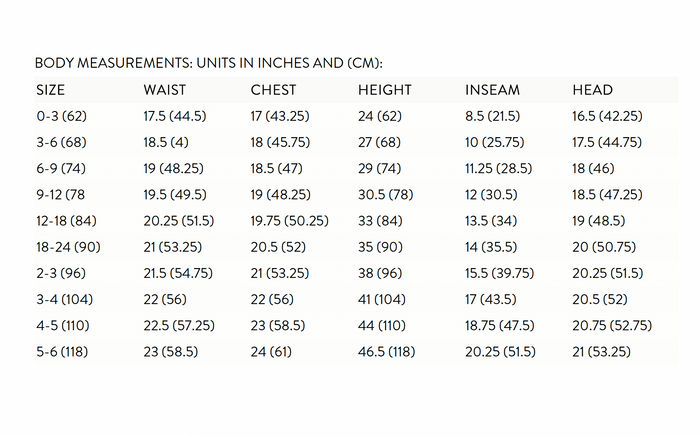Click height value 46.5 (118)

(x=387, y=351)
